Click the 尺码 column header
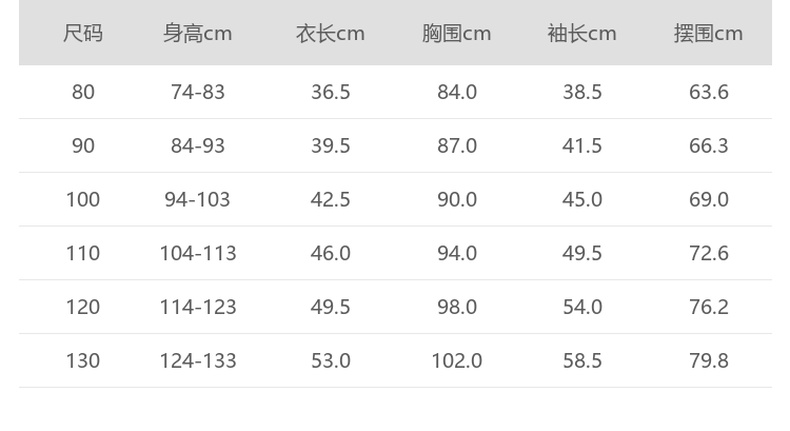The image size is (790, 431). (x=83, y=34)
